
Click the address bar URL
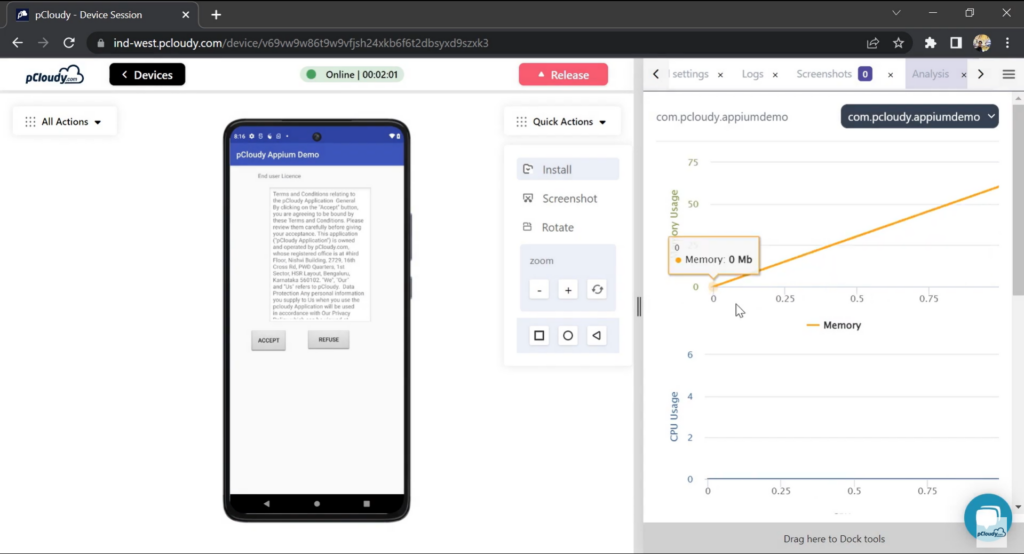tap(300, 43)
